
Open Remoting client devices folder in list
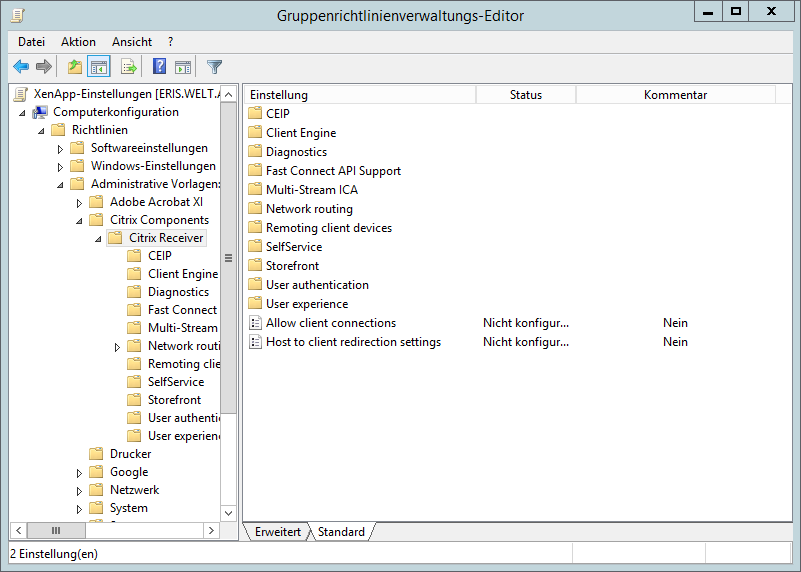329,228
